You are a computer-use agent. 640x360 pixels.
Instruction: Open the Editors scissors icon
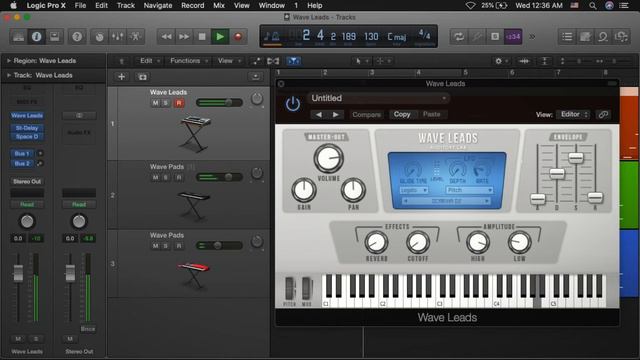coord(136,37)
